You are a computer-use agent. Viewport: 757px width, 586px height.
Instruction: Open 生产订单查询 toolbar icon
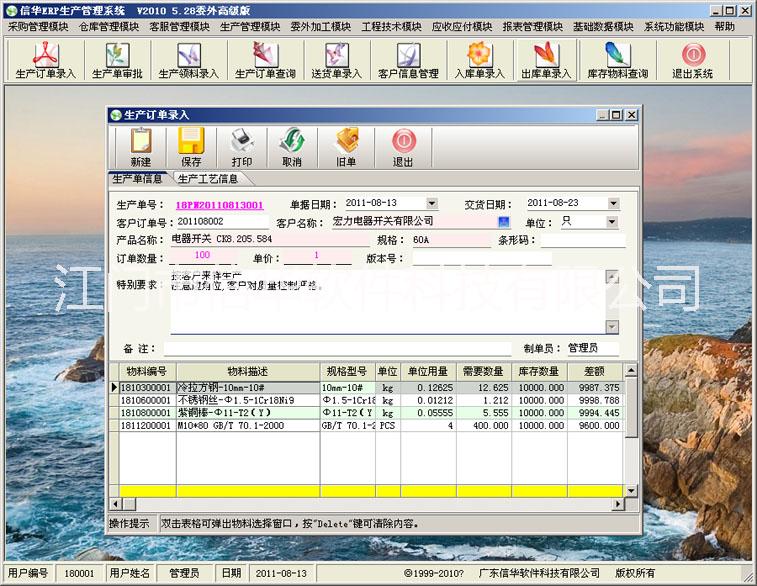click(265, 60)
